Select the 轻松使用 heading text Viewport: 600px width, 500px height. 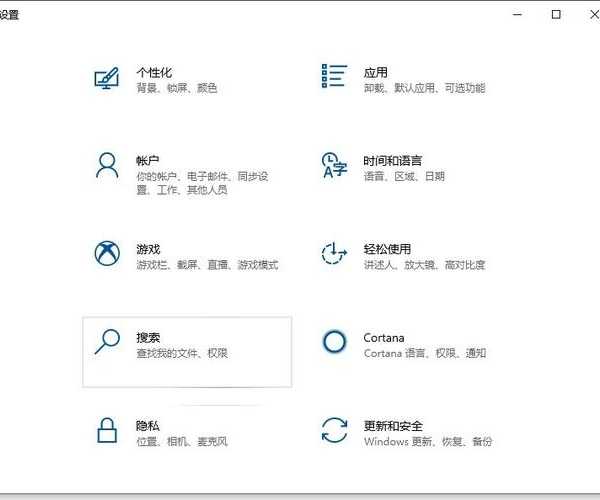[x=387, y=249]
